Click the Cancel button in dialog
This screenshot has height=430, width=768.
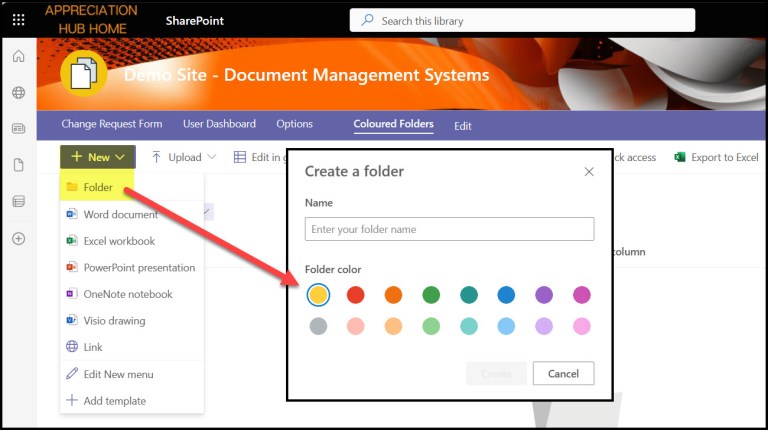click(x=563, y=373)
